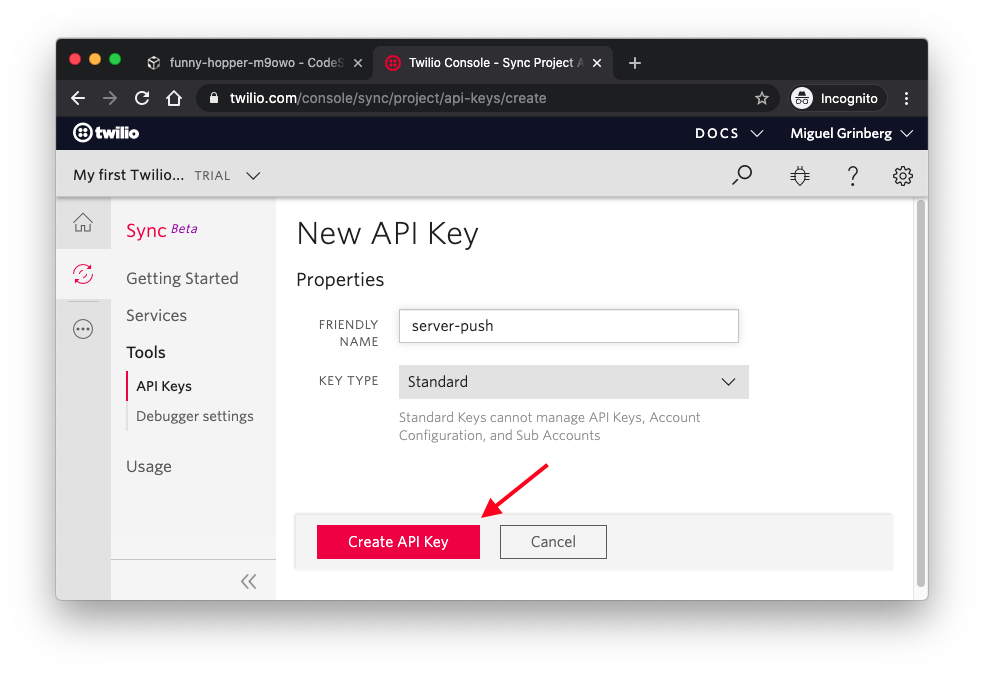This screenshot has height=674, width=984.
Task: Close the Twilio Console tab
Action: point(597,63)
